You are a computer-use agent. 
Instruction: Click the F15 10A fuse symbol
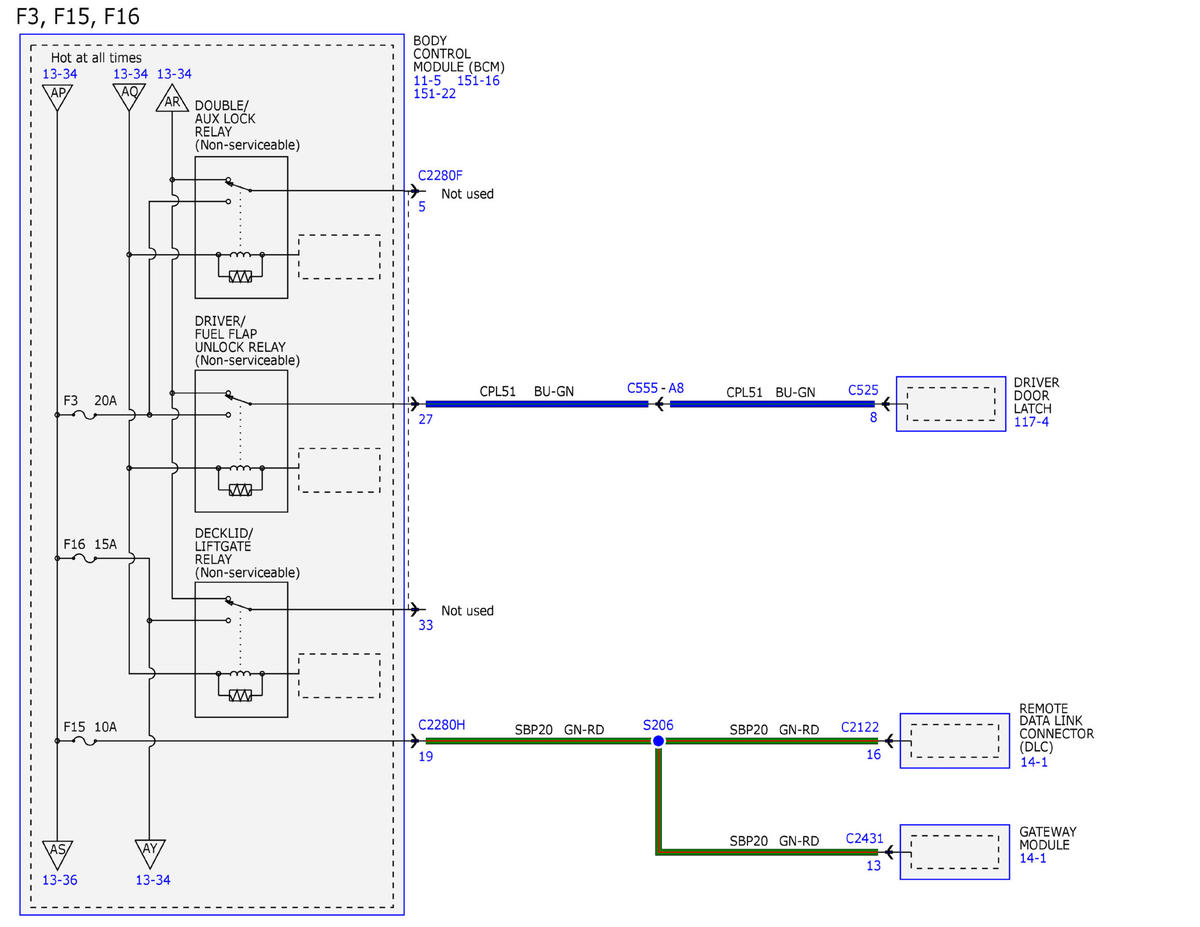[x=85, y=741]
